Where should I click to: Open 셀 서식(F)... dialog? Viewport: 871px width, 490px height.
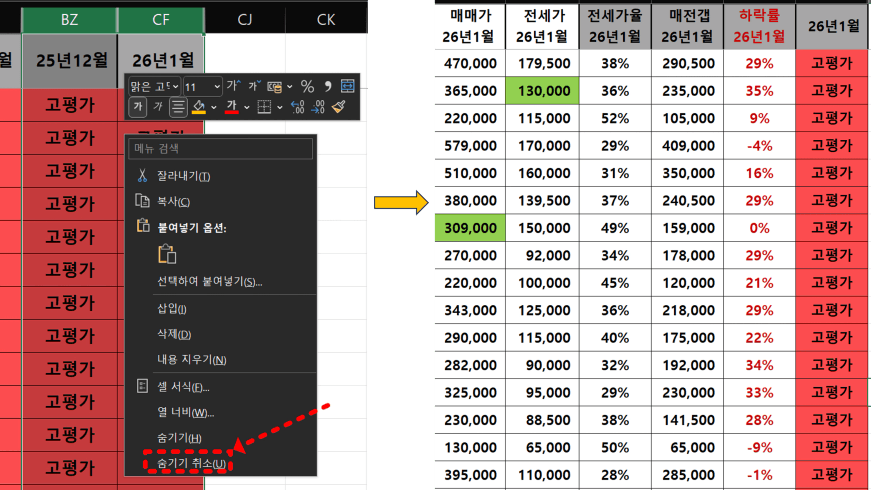(183, 387)
